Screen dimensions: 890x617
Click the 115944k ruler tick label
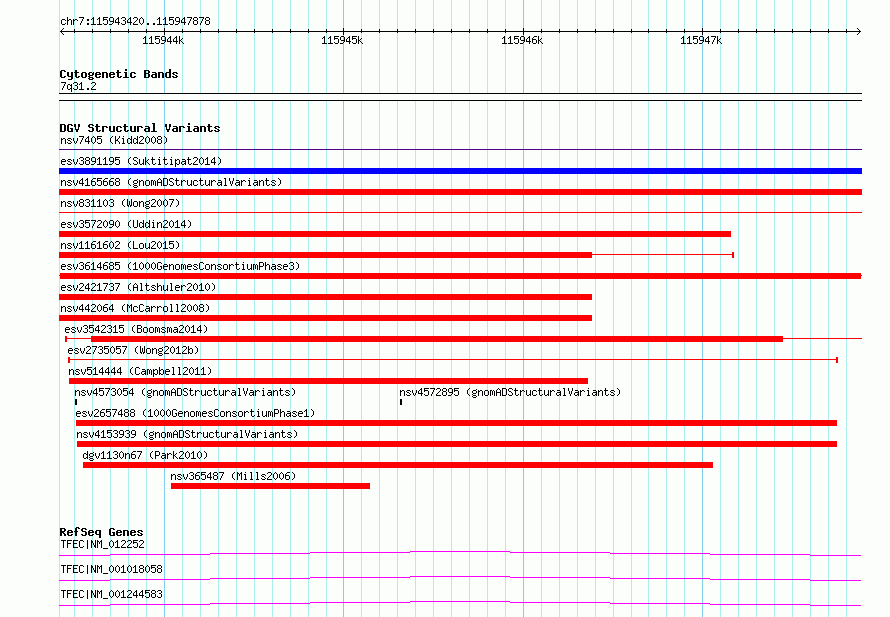click(163, 40)
